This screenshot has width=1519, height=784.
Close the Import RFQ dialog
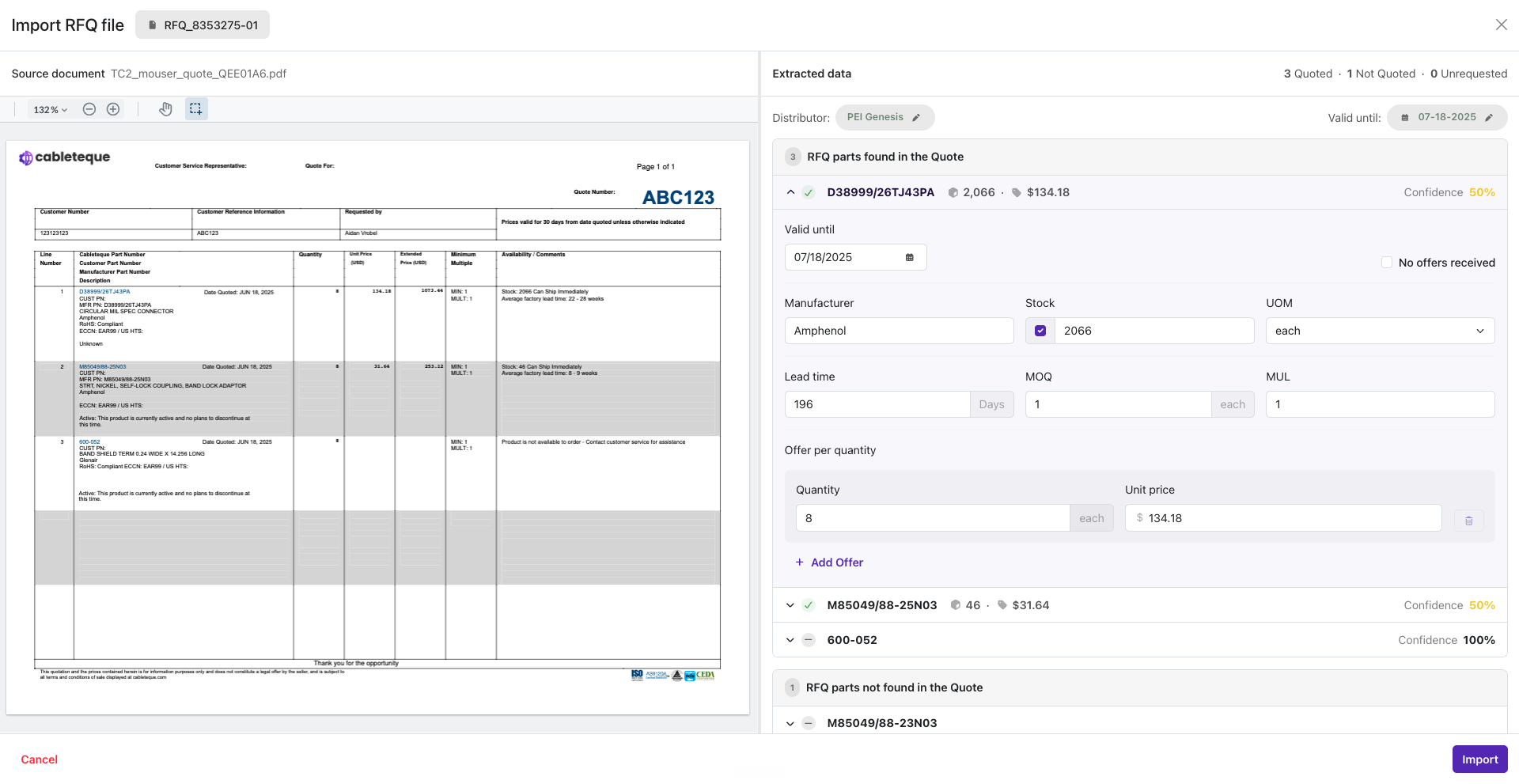pos(1501,25)
